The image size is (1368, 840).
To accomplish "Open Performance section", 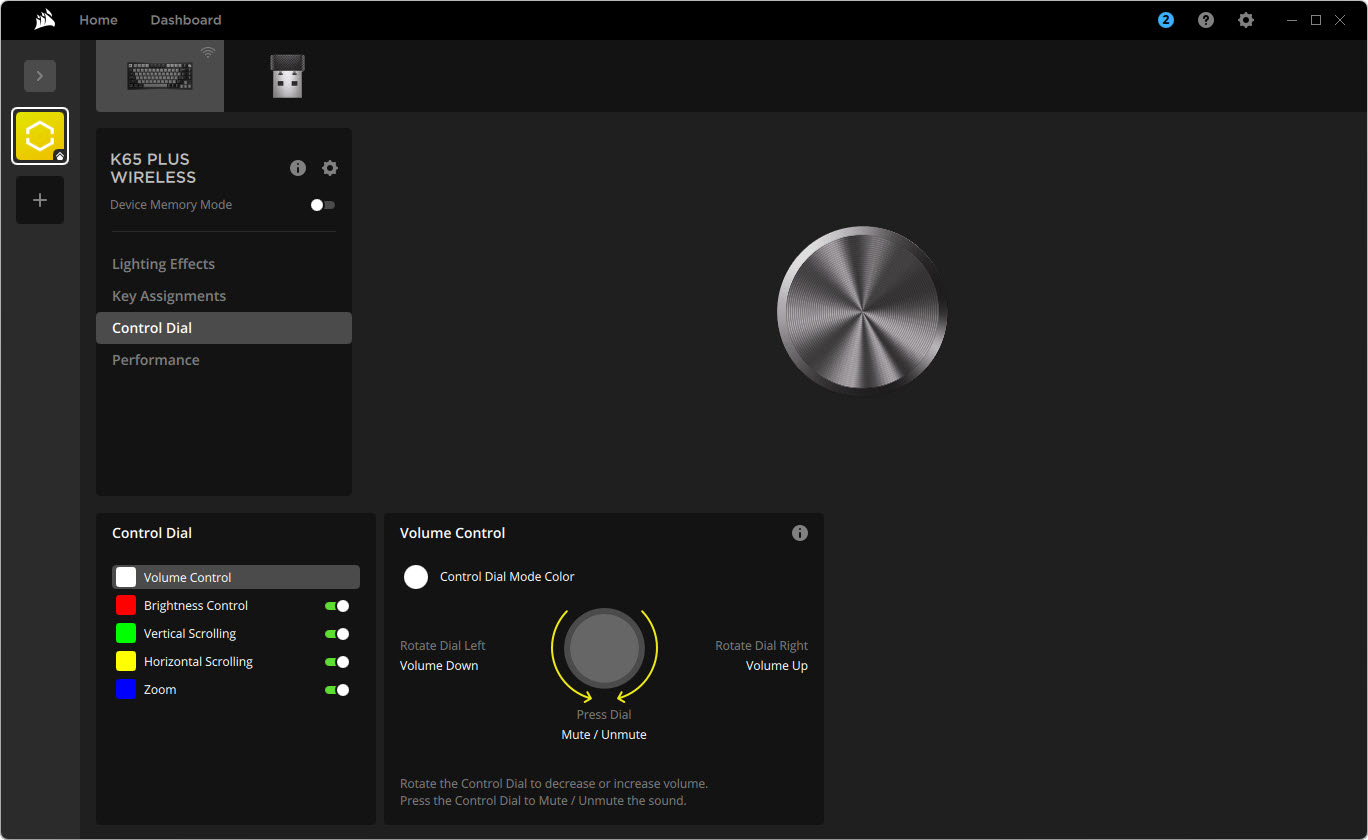I will (x=155, y=360).
